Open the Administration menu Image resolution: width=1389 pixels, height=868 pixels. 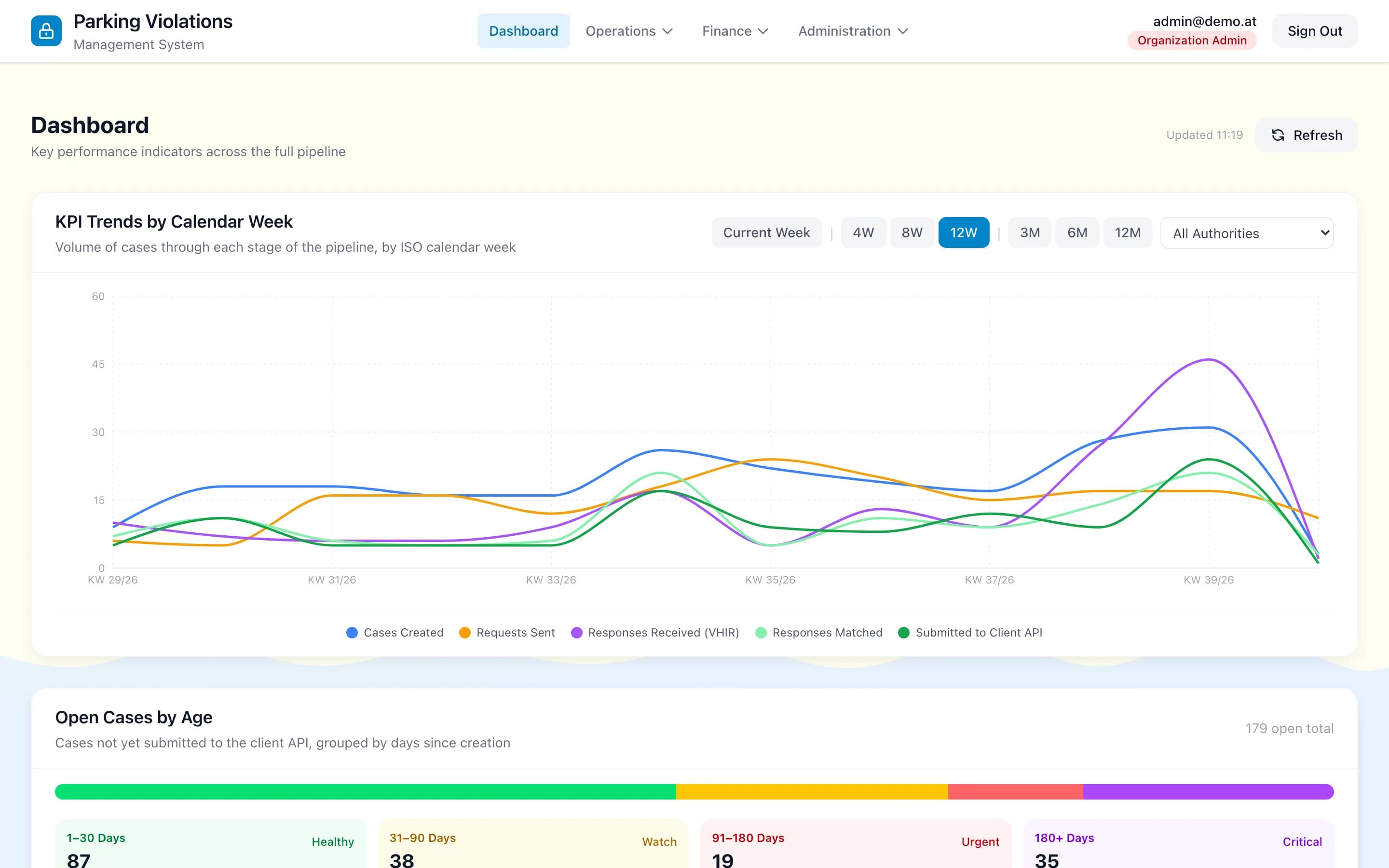coord(853,31)
